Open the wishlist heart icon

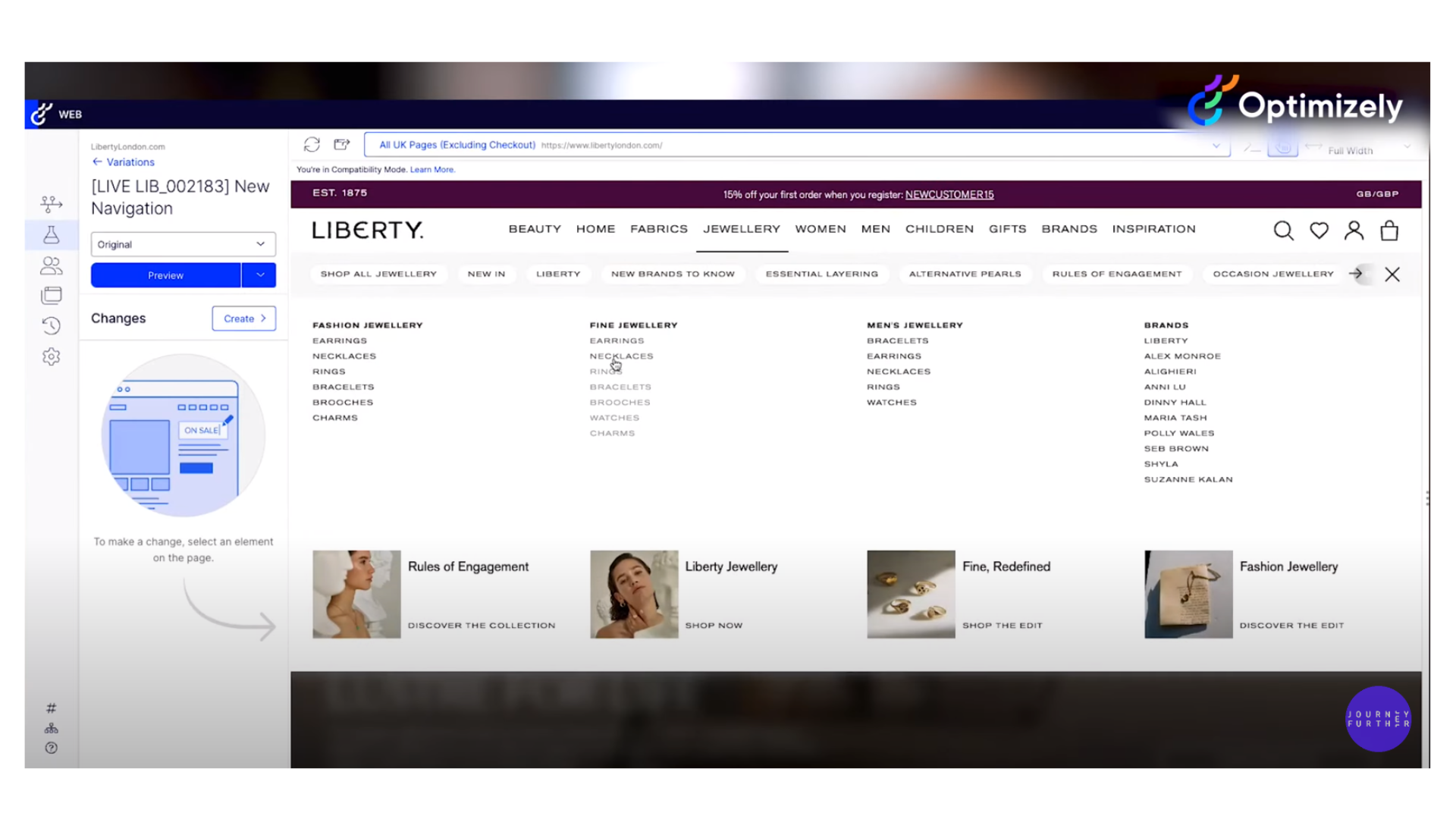click(x=1319, y=231)
